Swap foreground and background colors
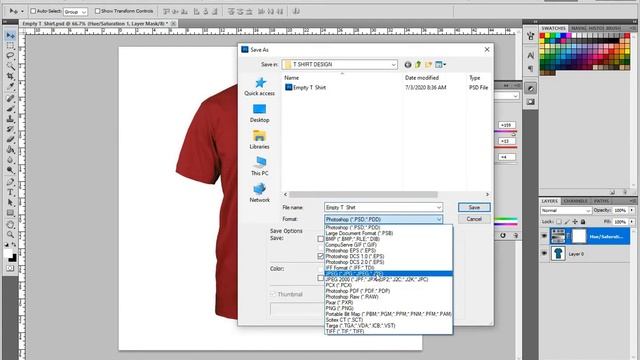The width and height of the screenshot is (640, 360). point(14,245)
